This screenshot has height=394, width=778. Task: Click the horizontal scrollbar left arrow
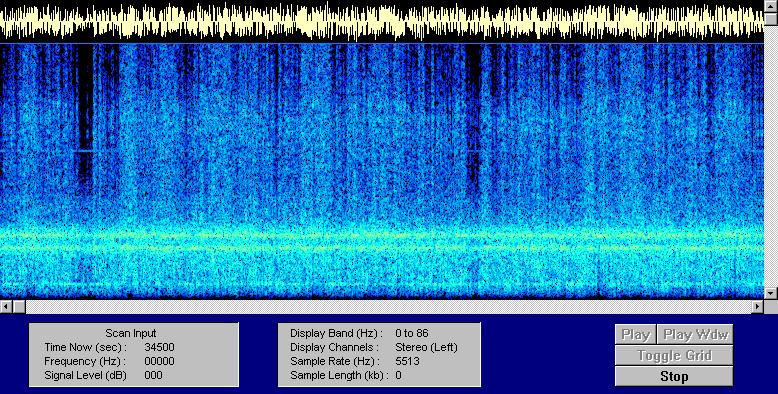(x=6, y=306)
